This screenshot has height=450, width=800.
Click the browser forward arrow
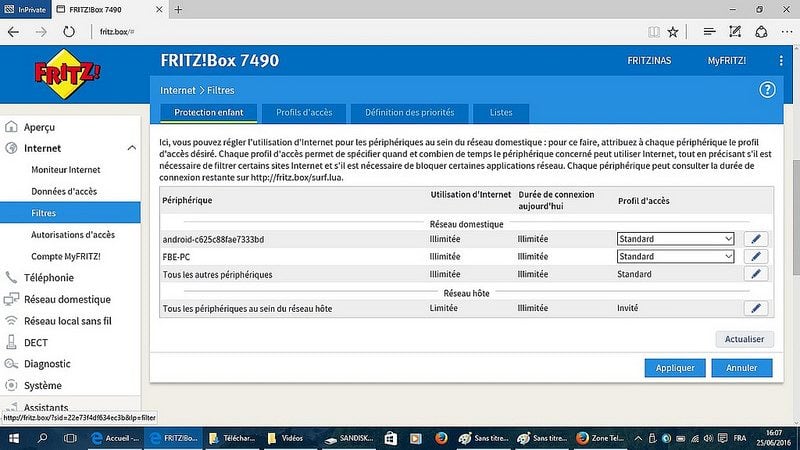(x=41, y=32)
